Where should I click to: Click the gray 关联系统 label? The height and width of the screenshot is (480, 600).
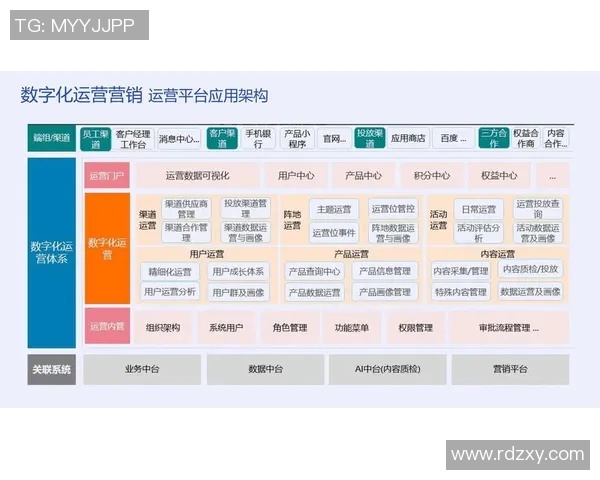tap(52, 369)
